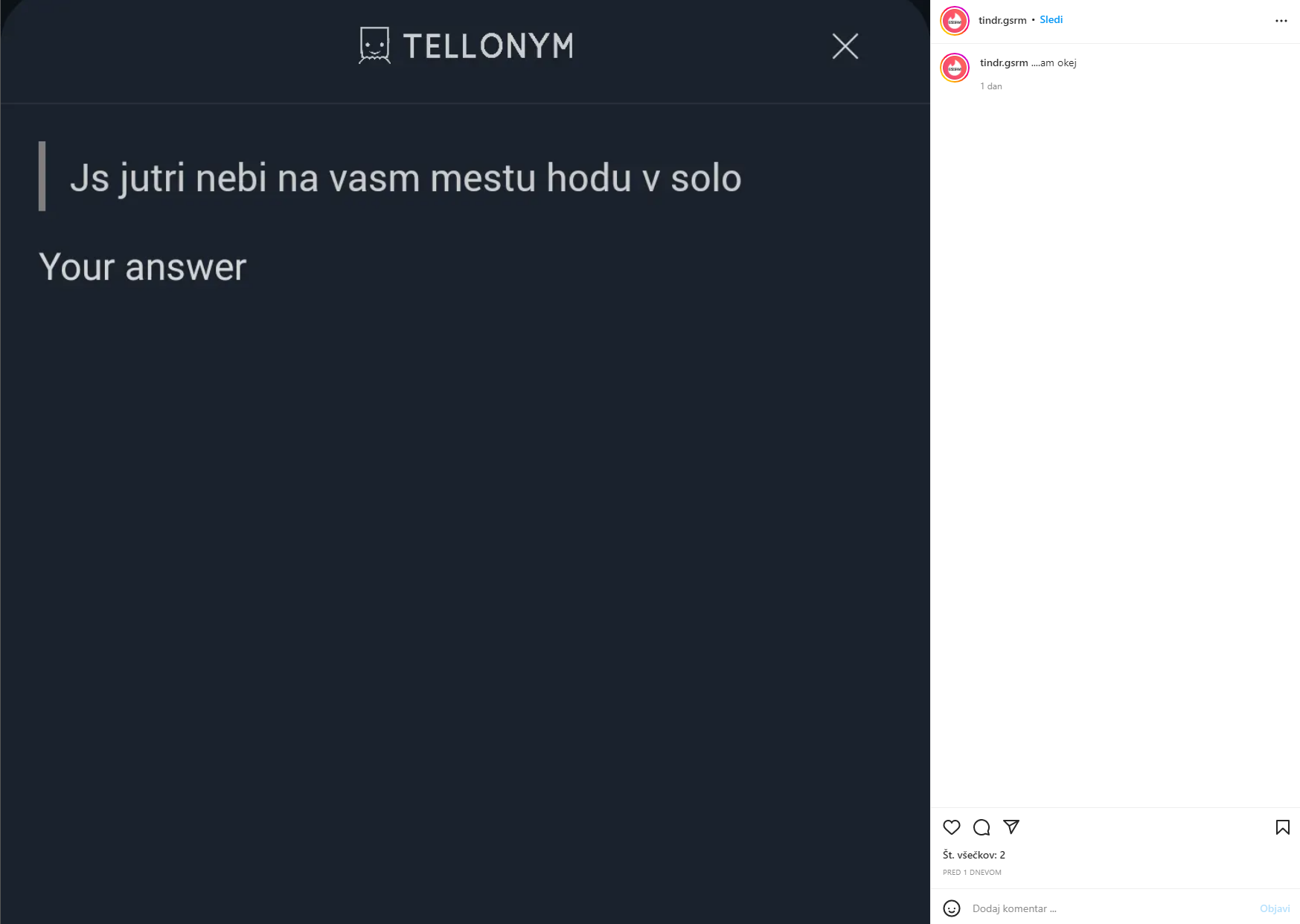Click the avatar next to the caption

[x=955, y=68]
